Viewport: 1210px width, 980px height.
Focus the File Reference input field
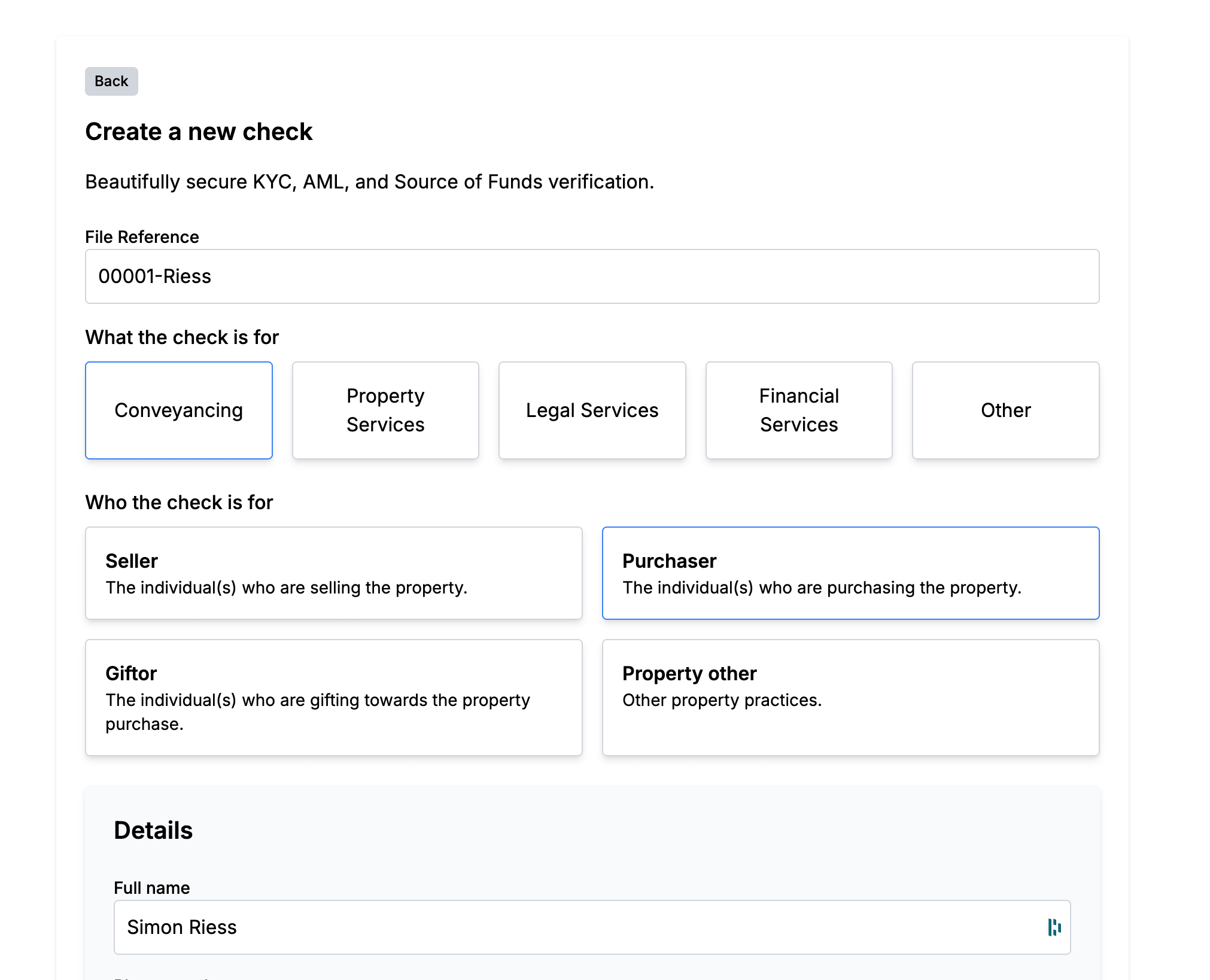pos(592,276)
